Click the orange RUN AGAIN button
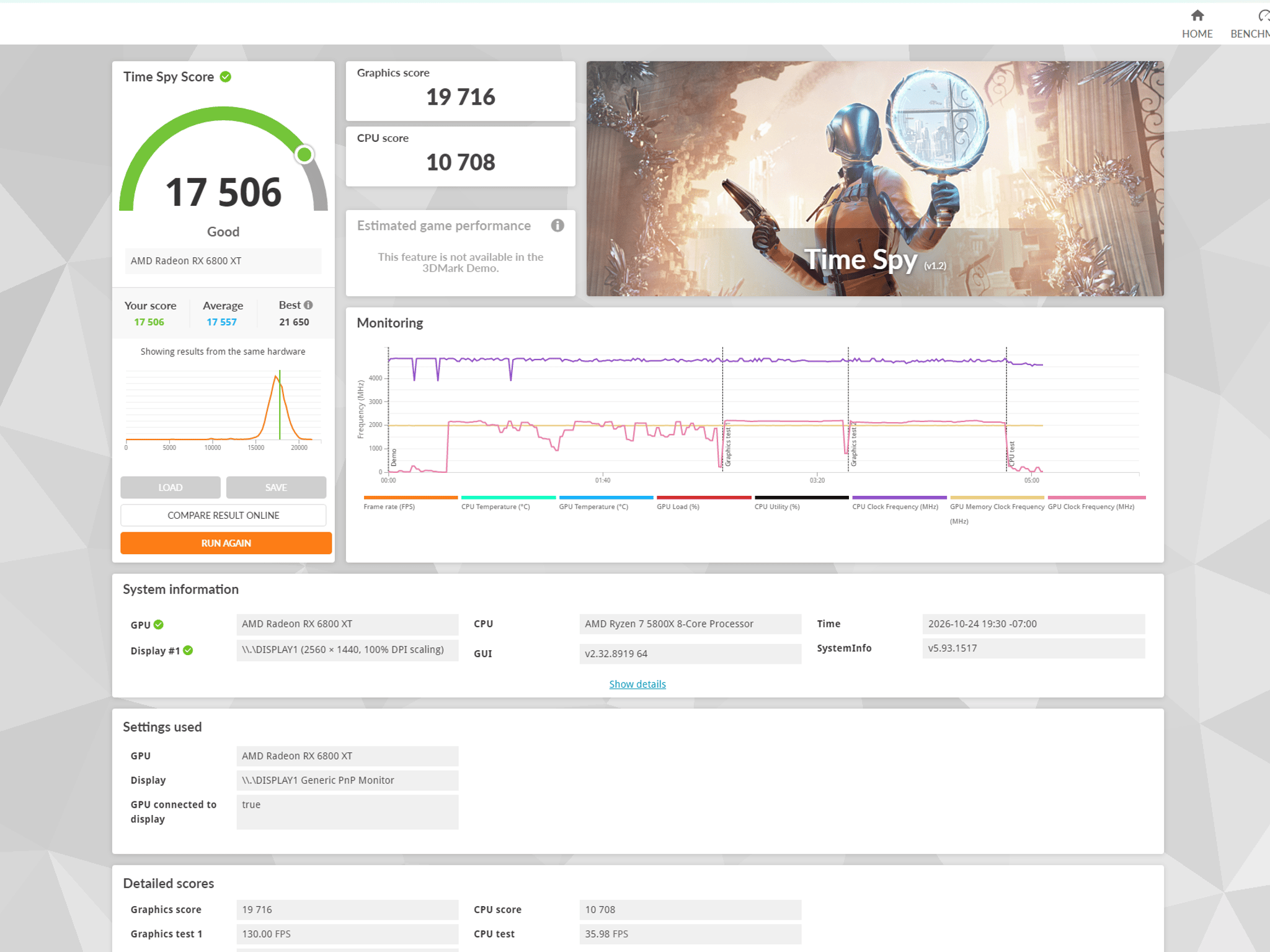The height and width of the screenshot is (952, 1270). (x=226, y=543)
